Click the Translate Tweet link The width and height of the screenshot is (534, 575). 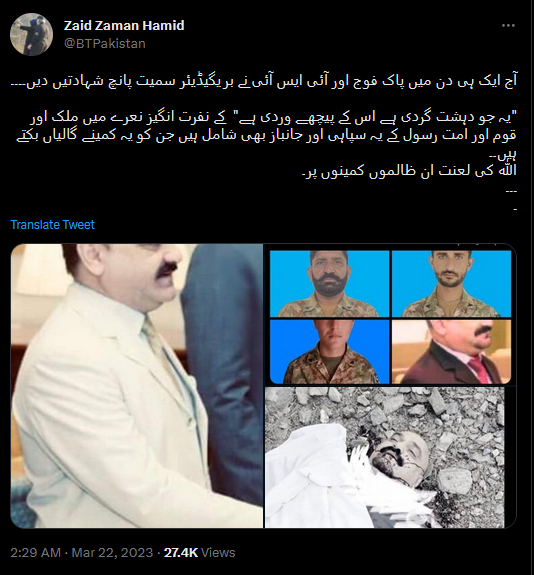click(52, 224)
